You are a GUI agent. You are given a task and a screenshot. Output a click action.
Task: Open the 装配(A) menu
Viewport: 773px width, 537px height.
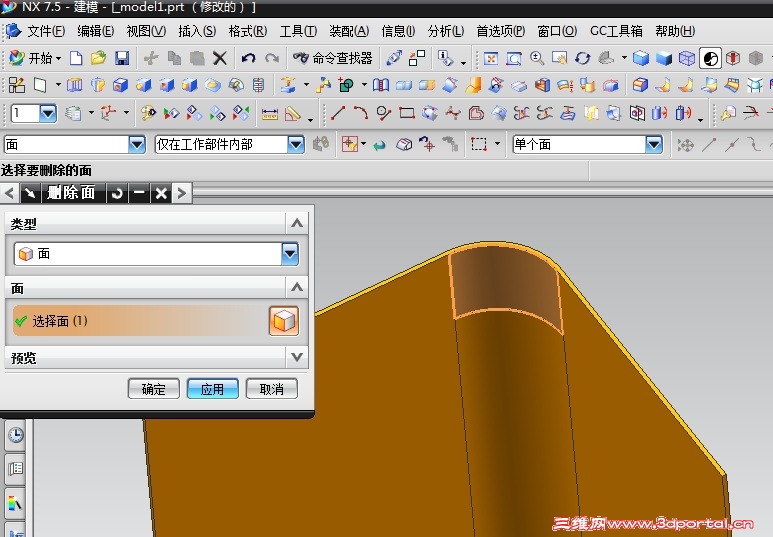tap(349, 31)
